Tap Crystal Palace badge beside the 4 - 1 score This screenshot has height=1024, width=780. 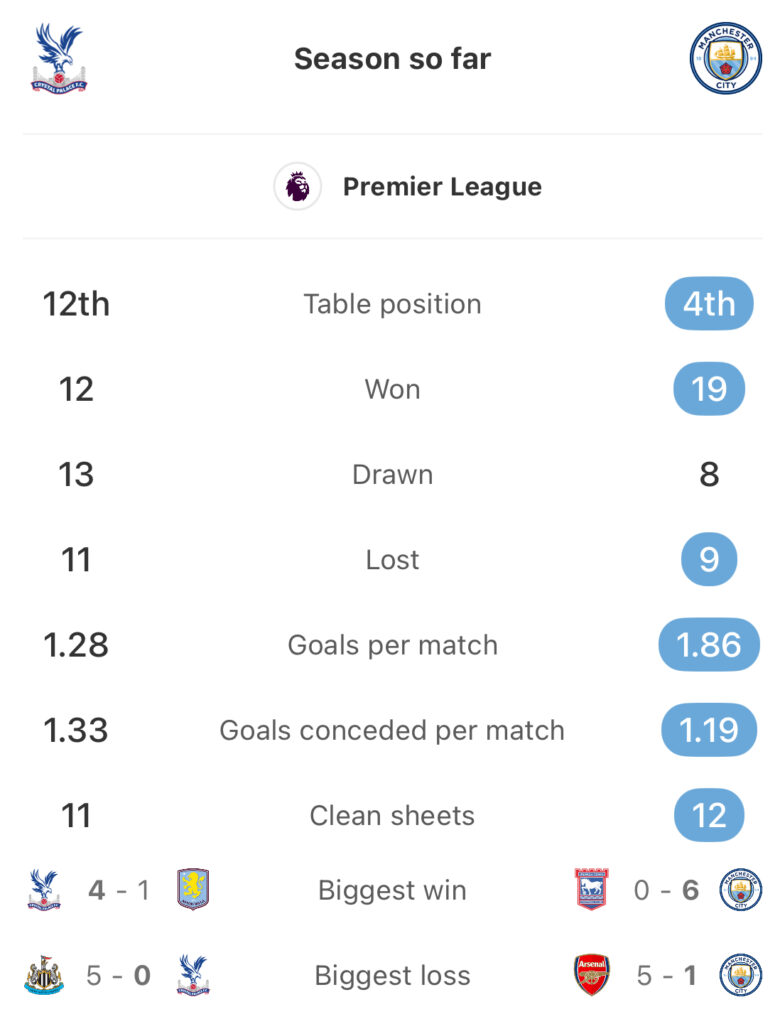click(44, 889)
